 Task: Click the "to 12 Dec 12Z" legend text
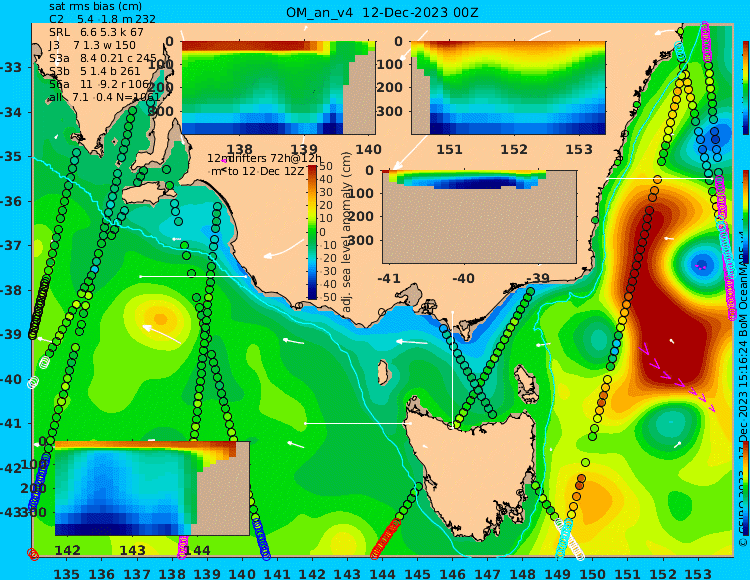[266, 171]
